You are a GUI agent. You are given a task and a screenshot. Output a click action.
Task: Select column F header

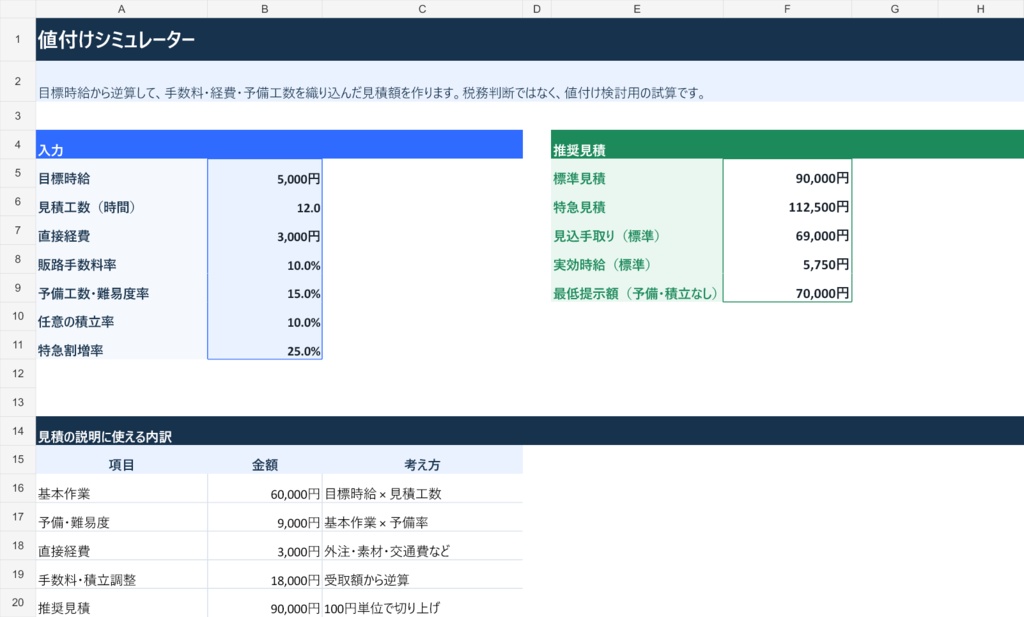pos(787,8)
